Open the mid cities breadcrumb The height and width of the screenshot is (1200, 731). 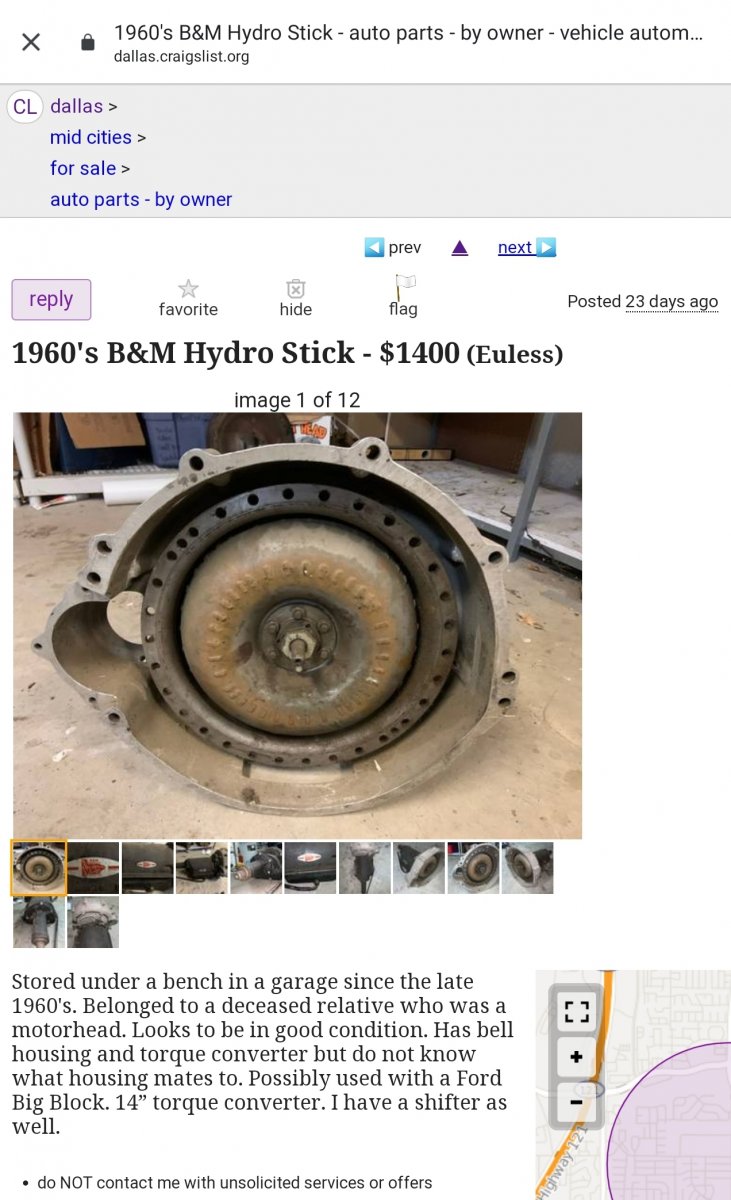point(91,137)
